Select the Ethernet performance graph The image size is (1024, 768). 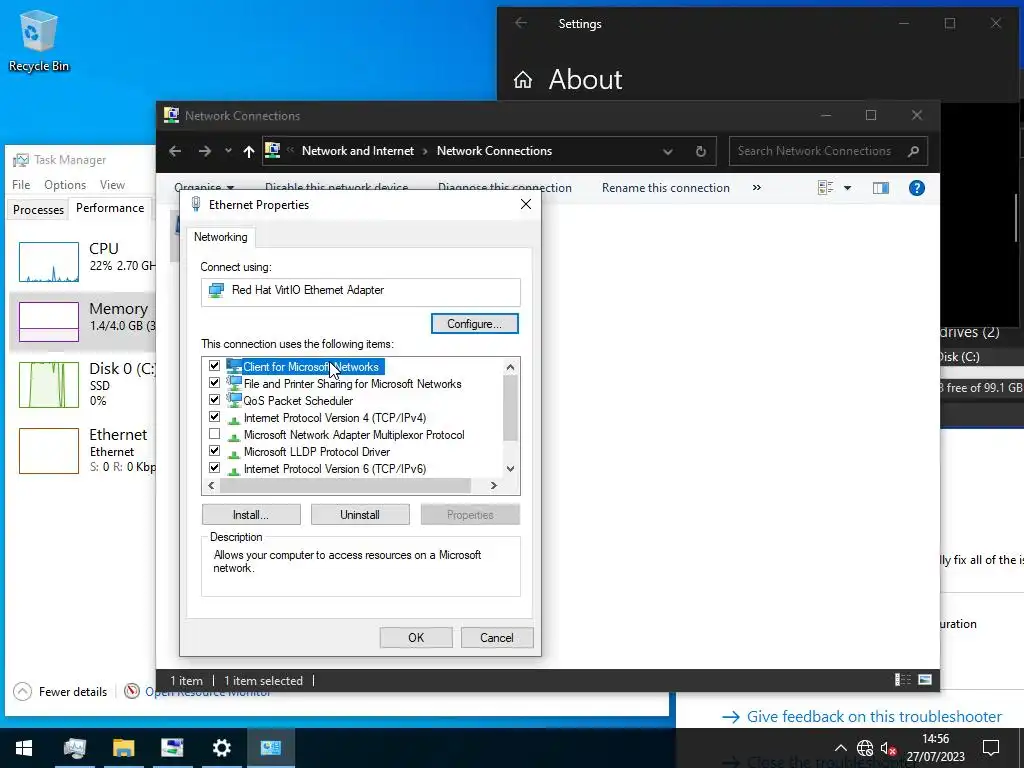tap(49, 451)
